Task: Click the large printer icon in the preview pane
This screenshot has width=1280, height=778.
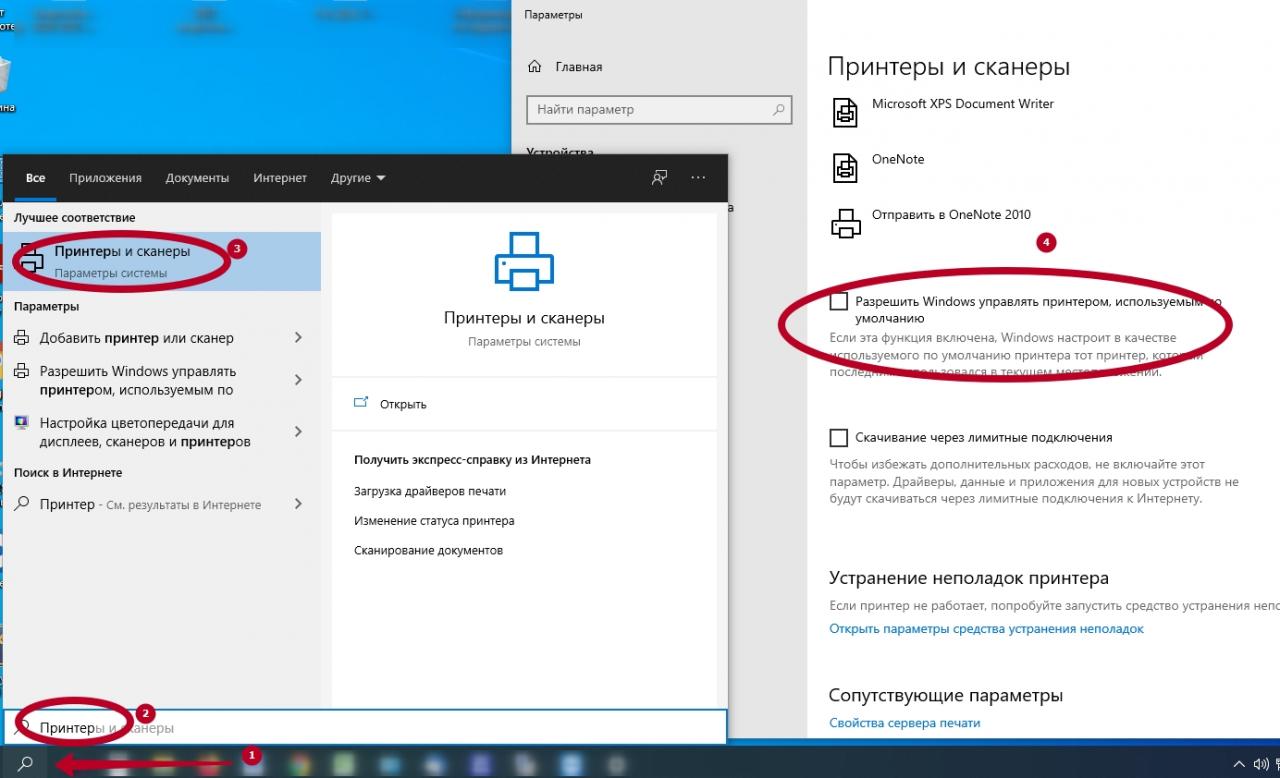Action: tap(523, 261)
